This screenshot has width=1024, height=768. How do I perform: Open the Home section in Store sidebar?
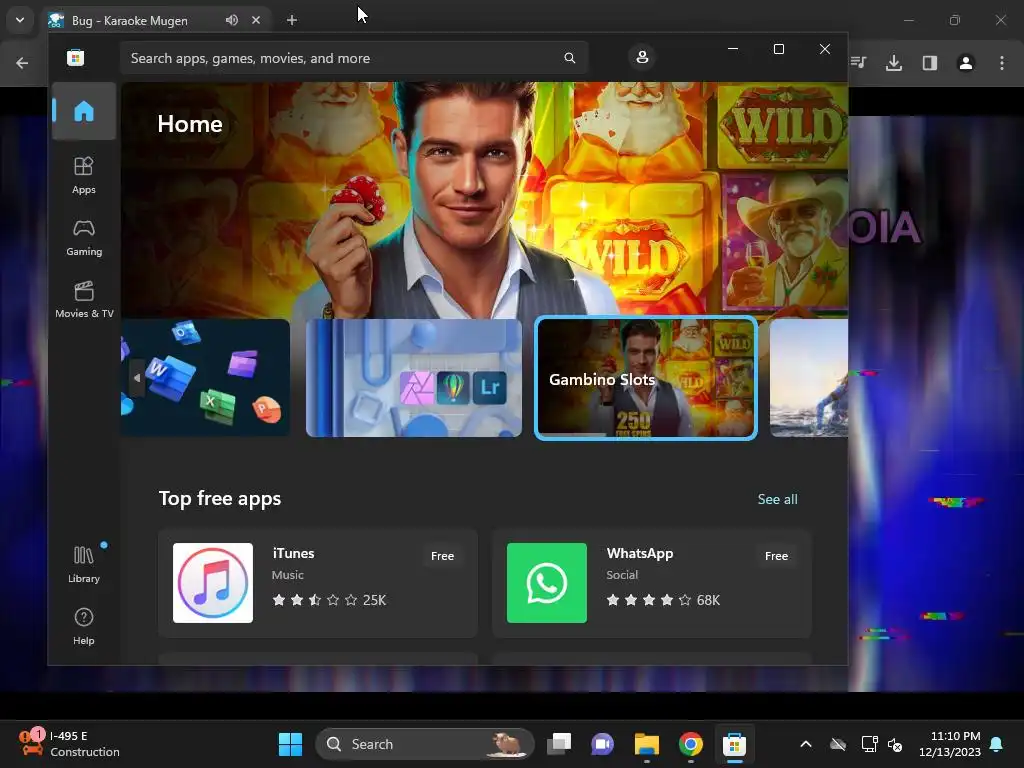point(84,111)
